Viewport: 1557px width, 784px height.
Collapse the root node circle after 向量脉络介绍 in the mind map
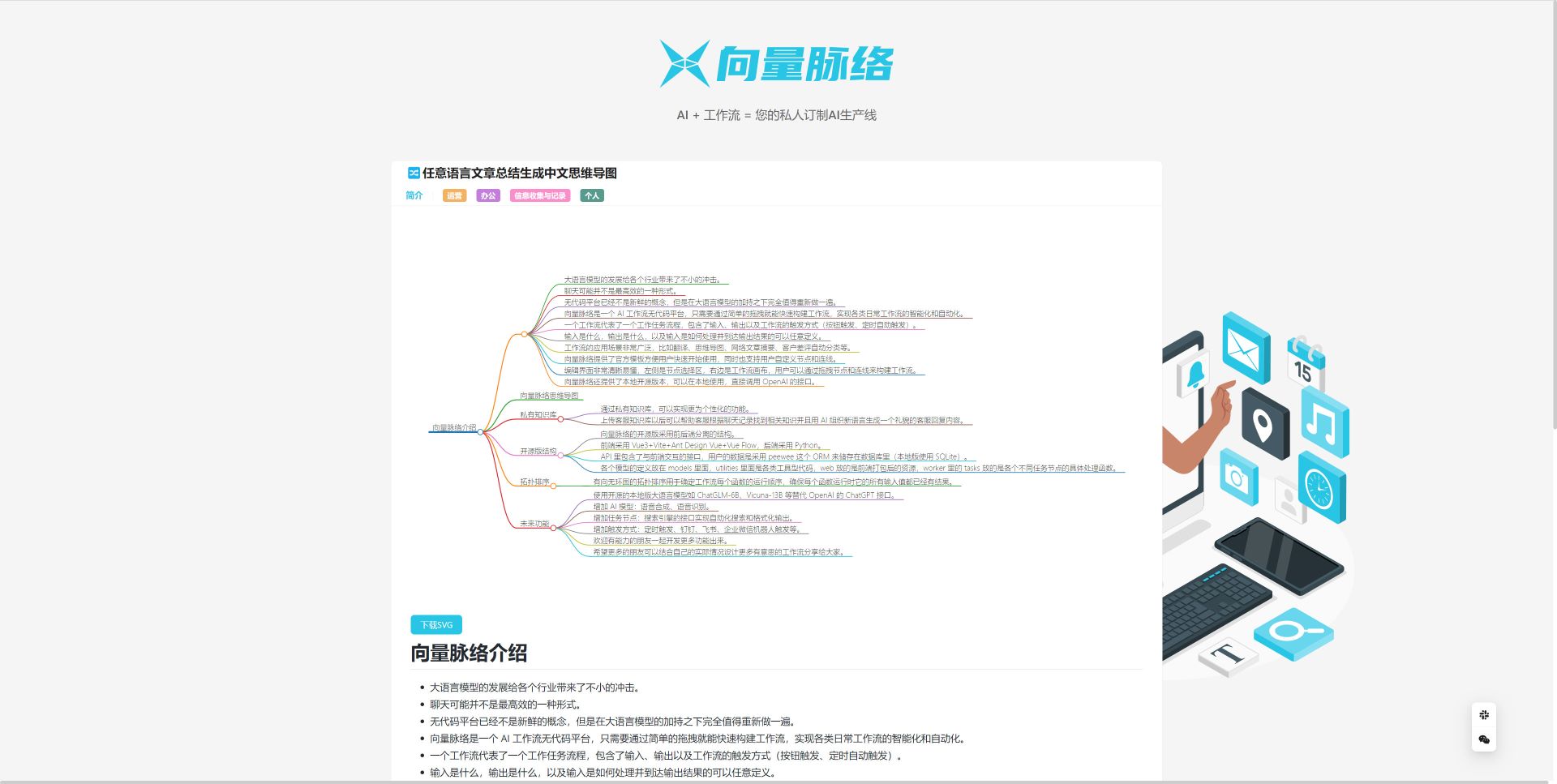480,432
